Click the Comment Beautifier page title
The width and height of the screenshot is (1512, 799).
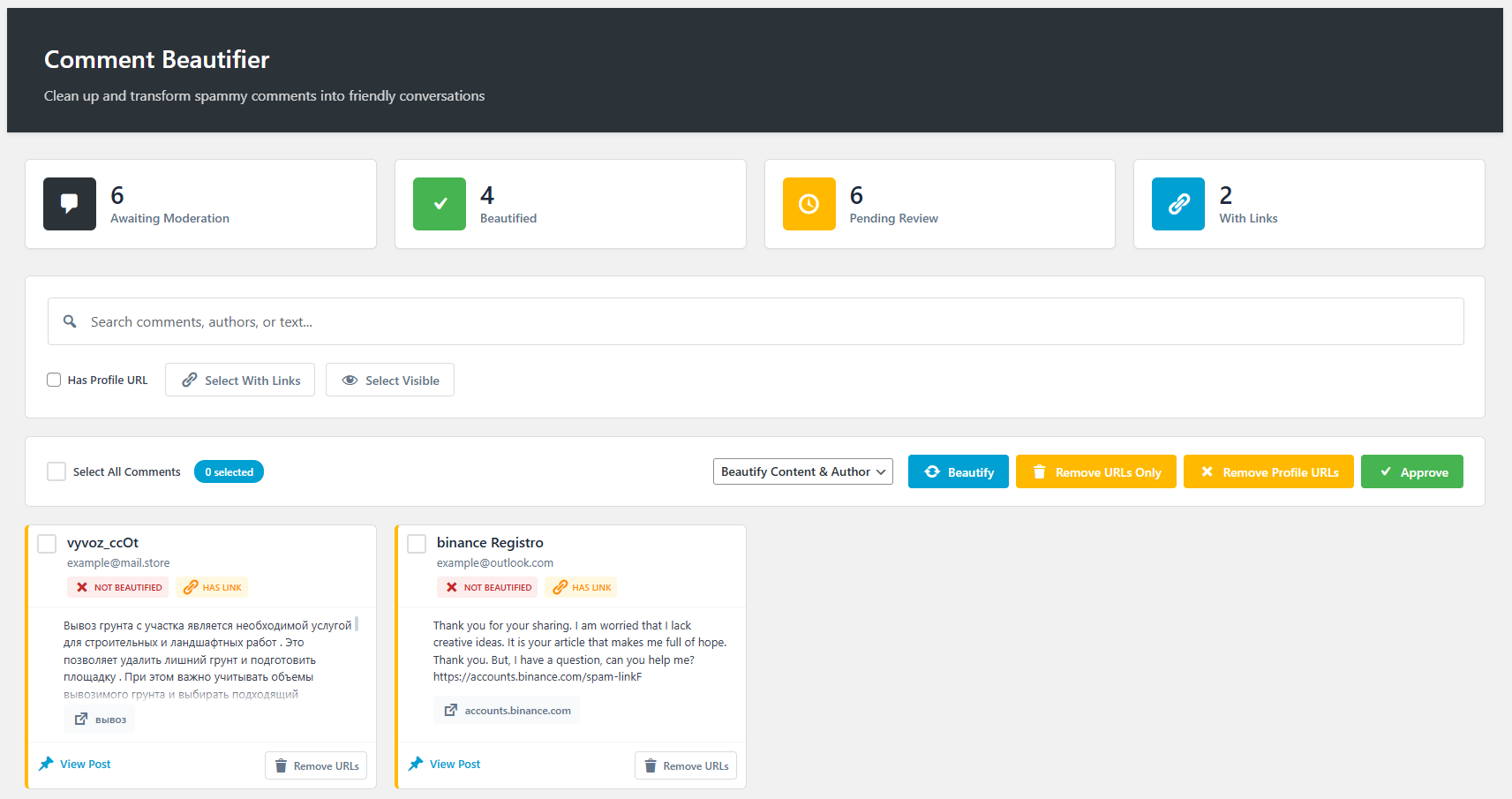pos(157,59)
